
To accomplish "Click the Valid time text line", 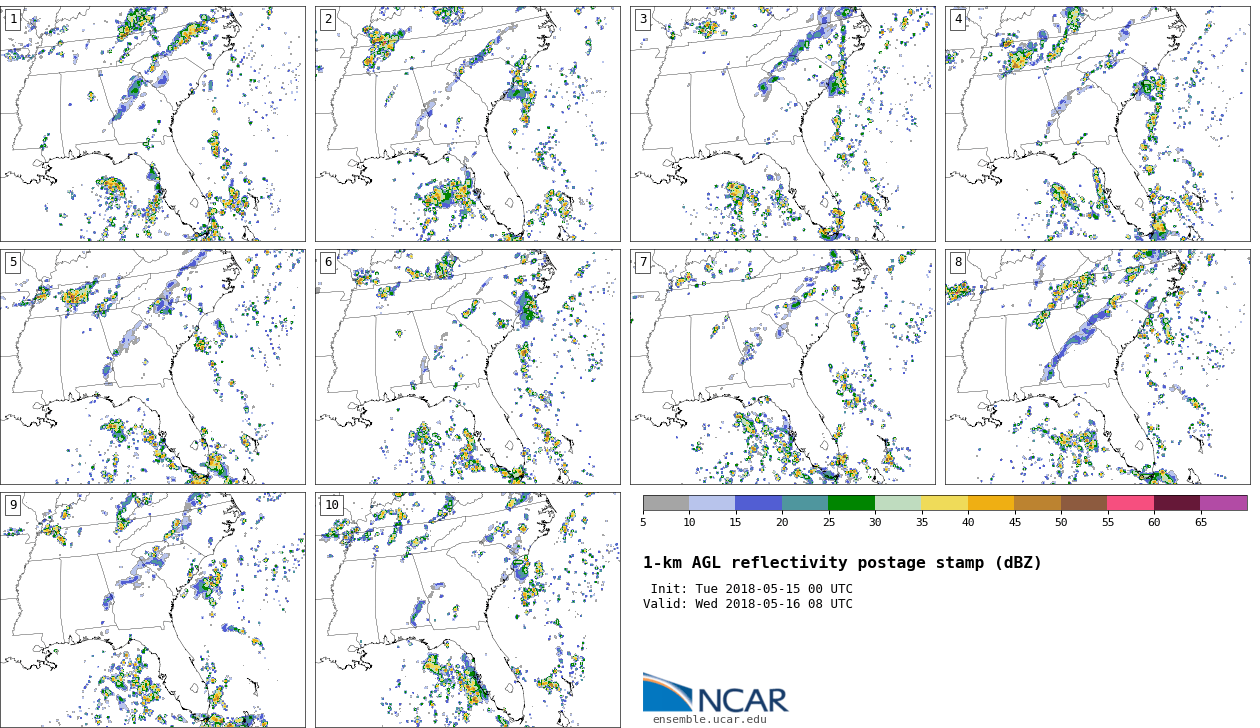I will coord(748,604).
